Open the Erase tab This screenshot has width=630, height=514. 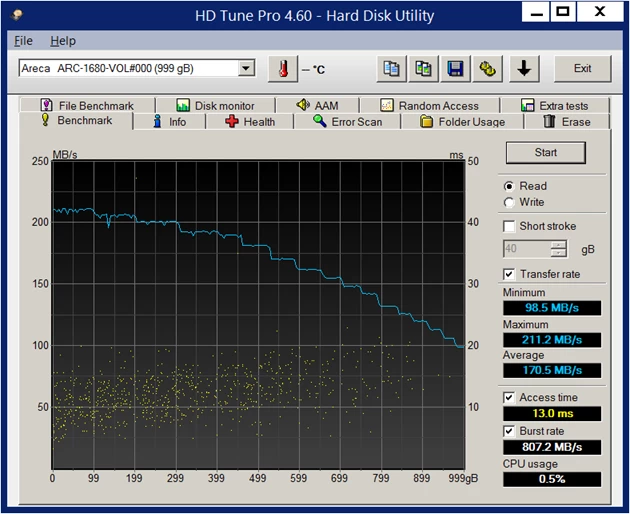(567, 122)
